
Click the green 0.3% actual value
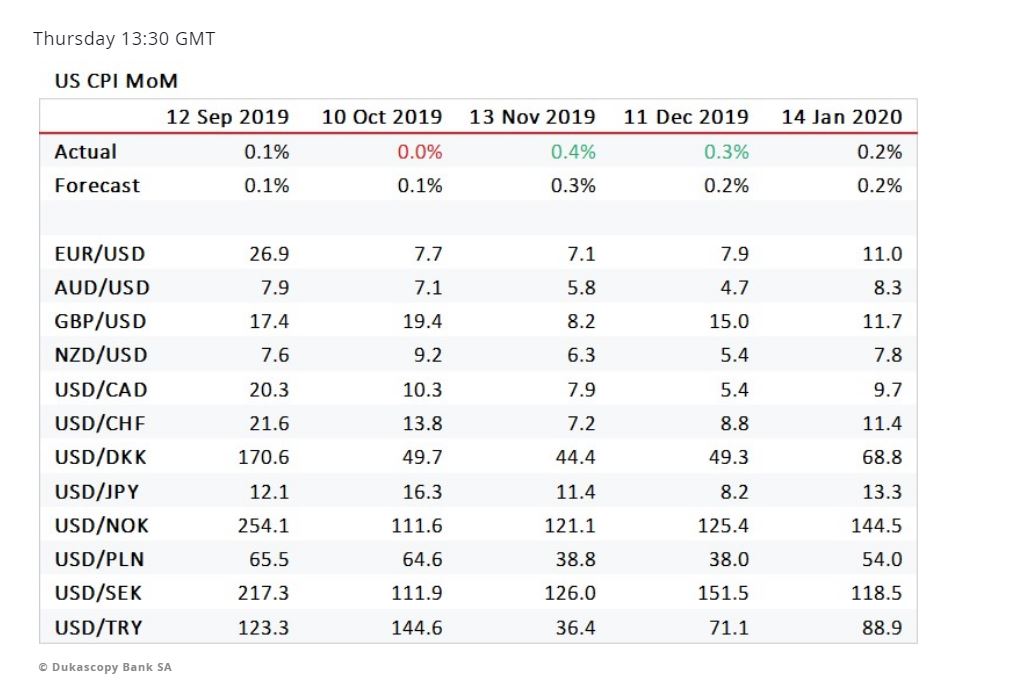point(726,152)
